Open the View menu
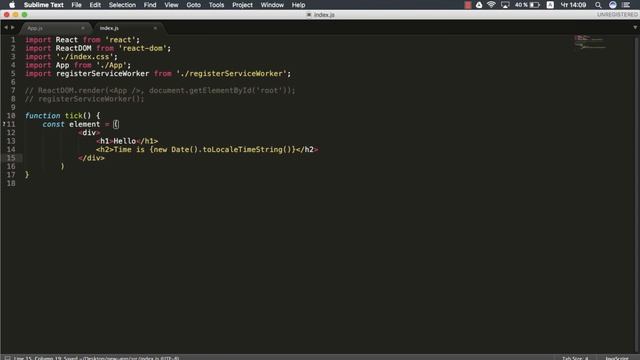The height and width of the screenshot is (360, 640). coord(171,5)
